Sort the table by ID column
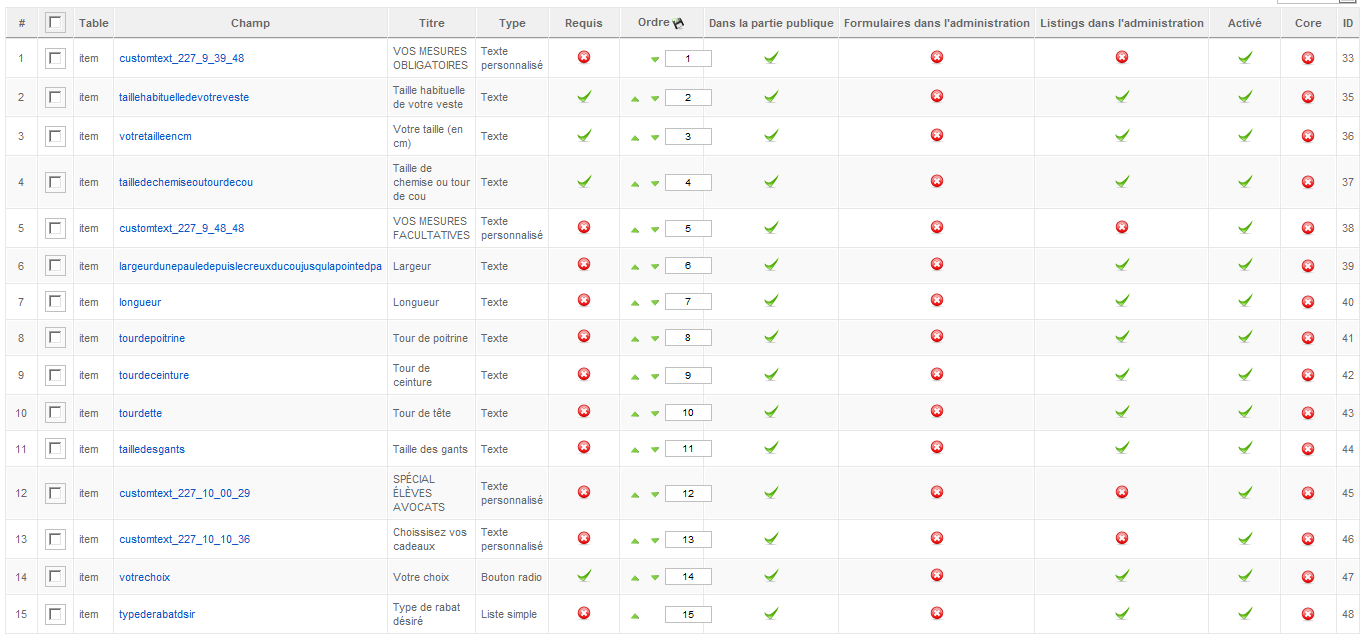The image size is (1368, 640). 1348,23
